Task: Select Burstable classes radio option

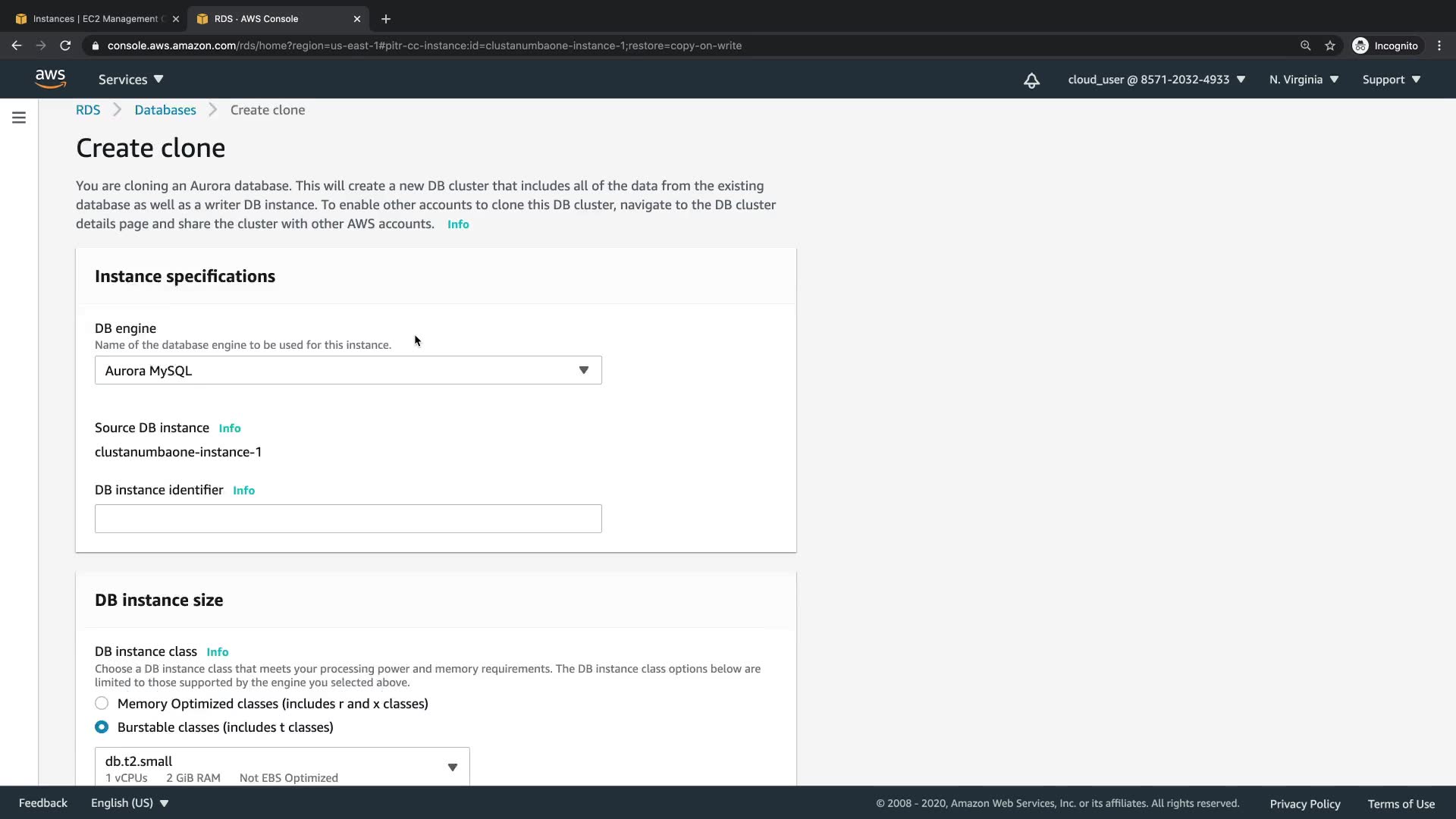Action: tap(102, 727)
